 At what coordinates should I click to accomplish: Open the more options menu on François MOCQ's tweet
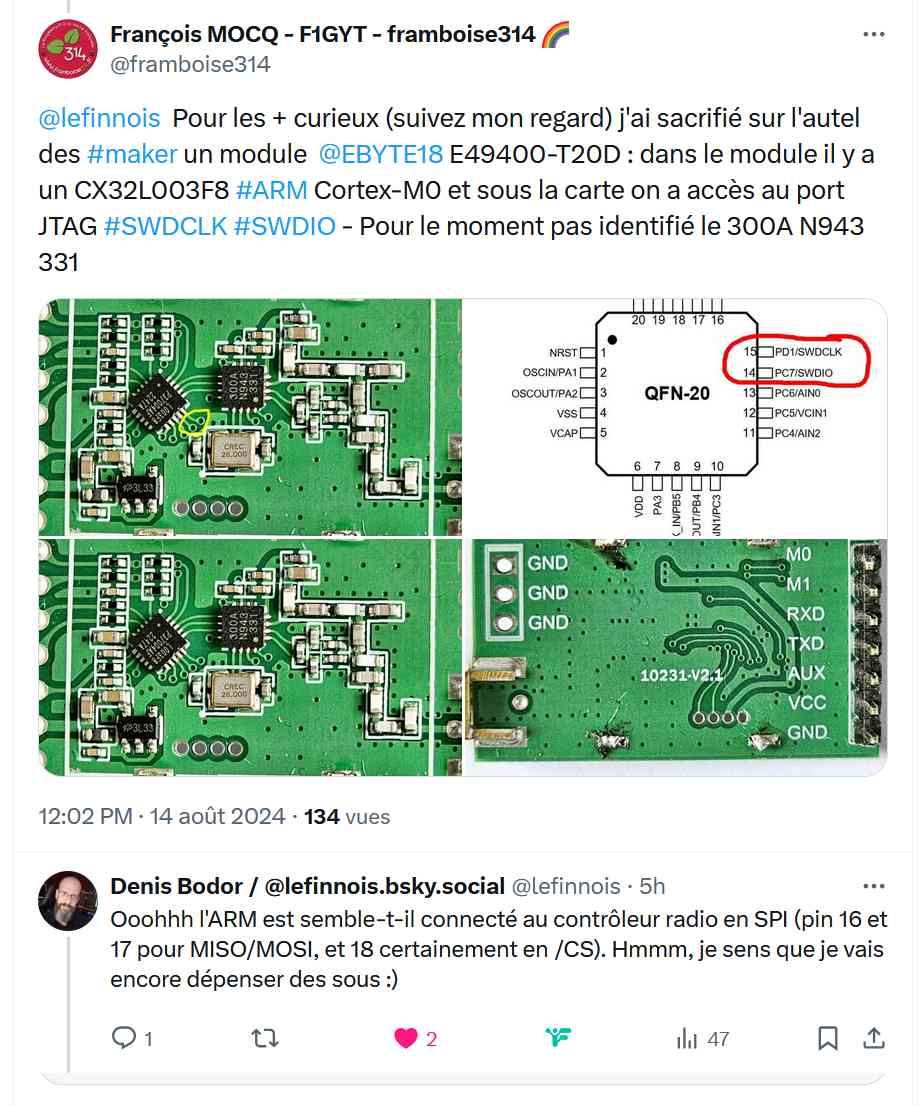873,35
